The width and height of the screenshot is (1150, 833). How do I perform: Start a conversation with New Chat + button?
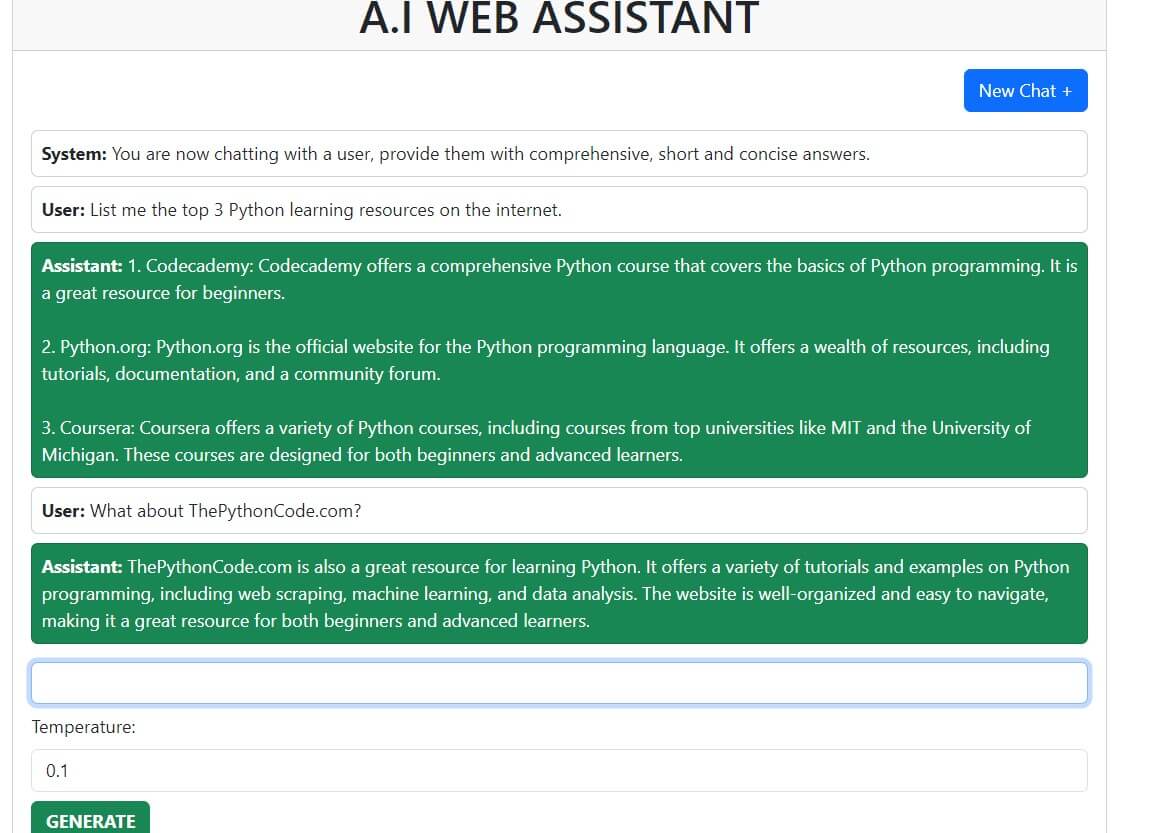[x=1025, y=91]
